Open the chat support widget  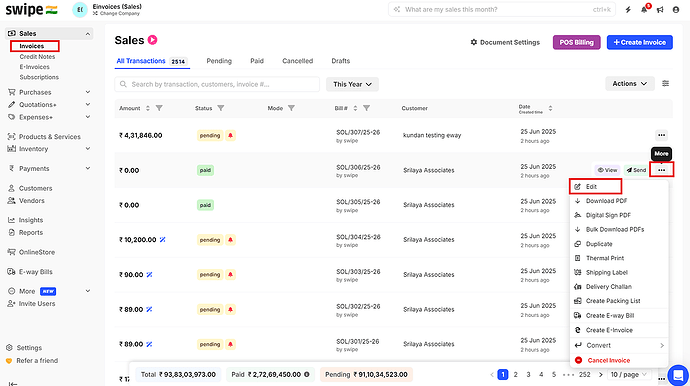click(678, 375)
